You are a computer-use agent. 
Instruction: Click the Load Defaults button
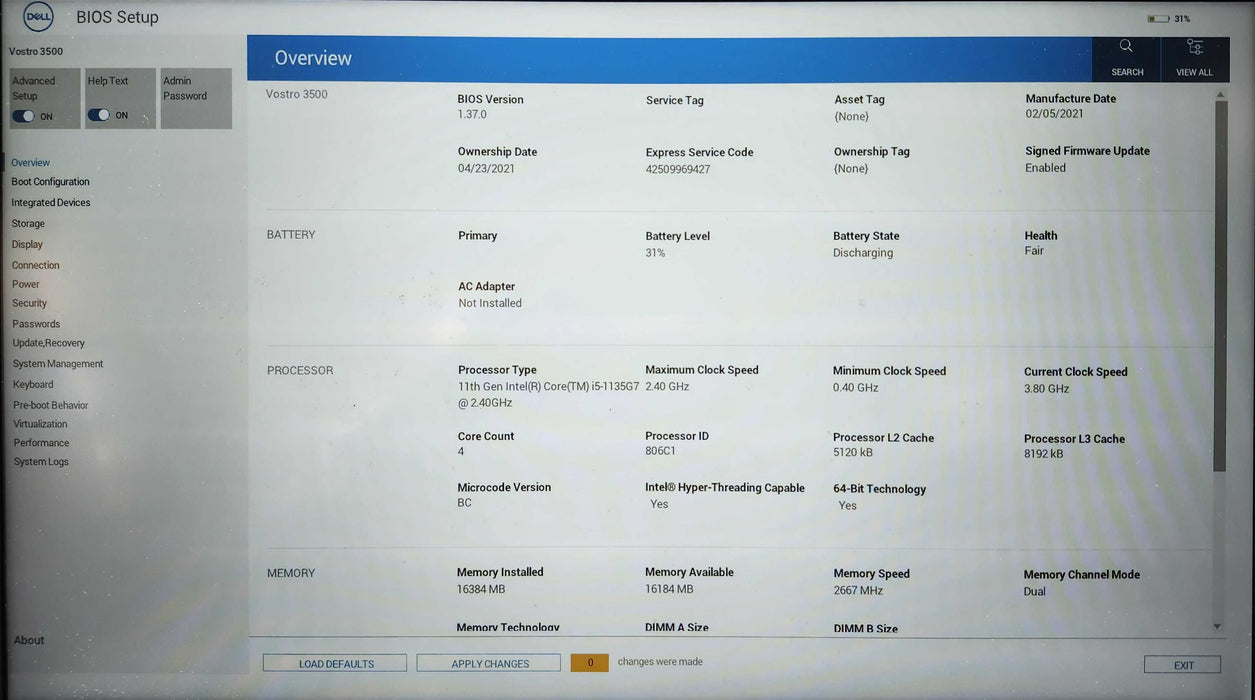point(334,662)
